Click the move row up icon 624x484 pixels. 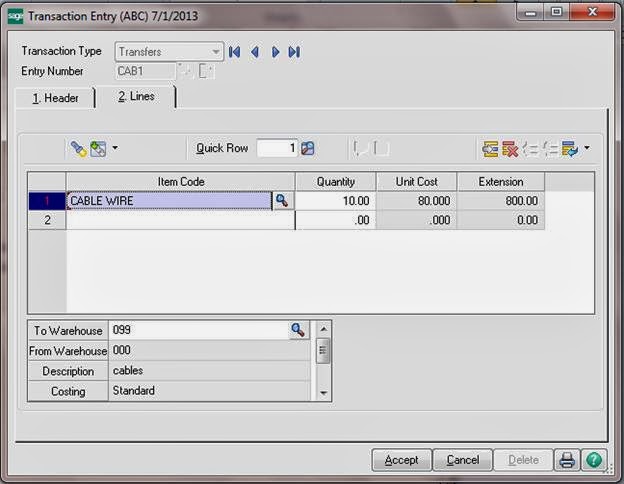530,149
